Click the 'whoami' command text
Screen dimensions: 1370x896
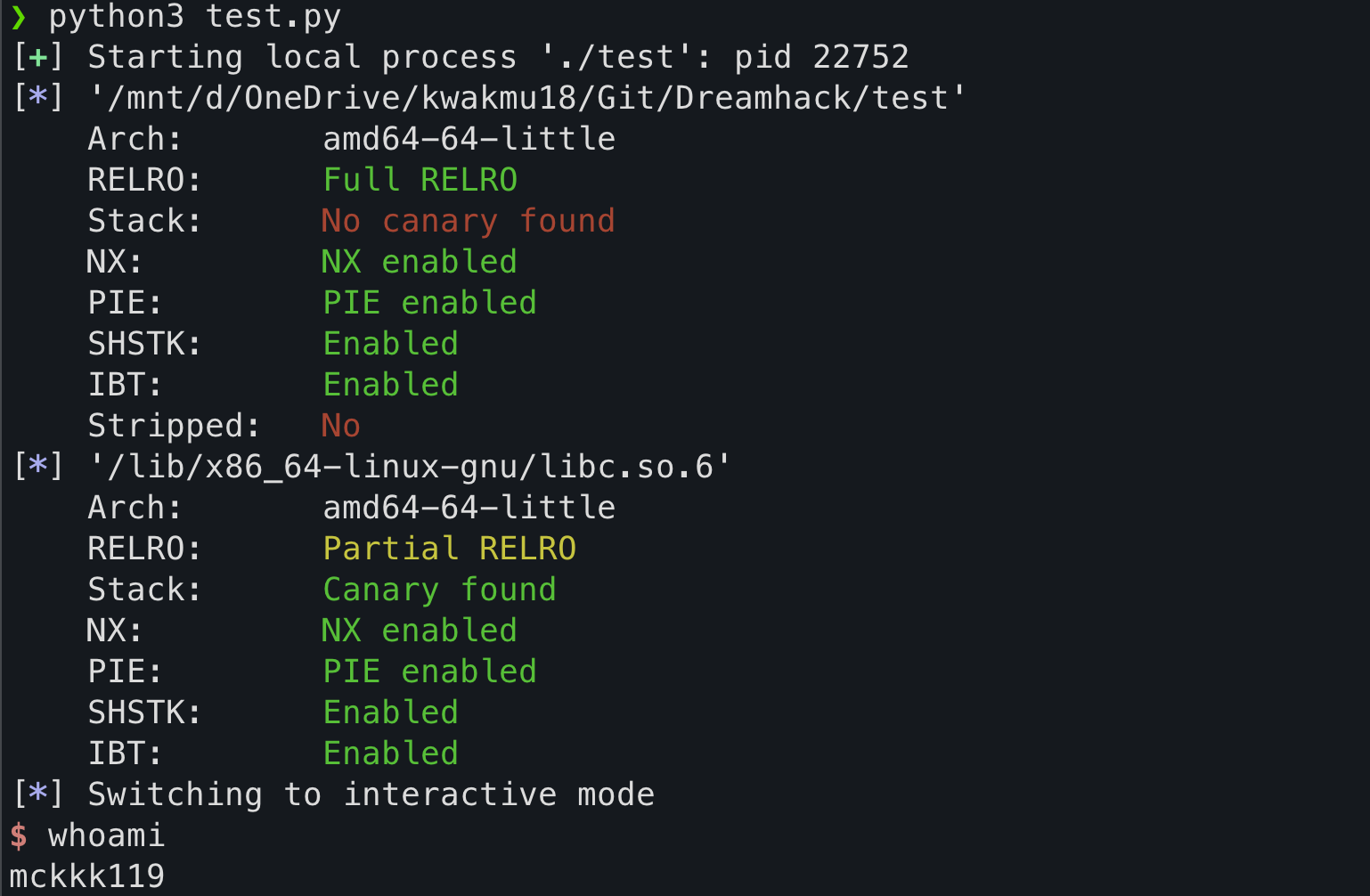[x=107, y=835]
